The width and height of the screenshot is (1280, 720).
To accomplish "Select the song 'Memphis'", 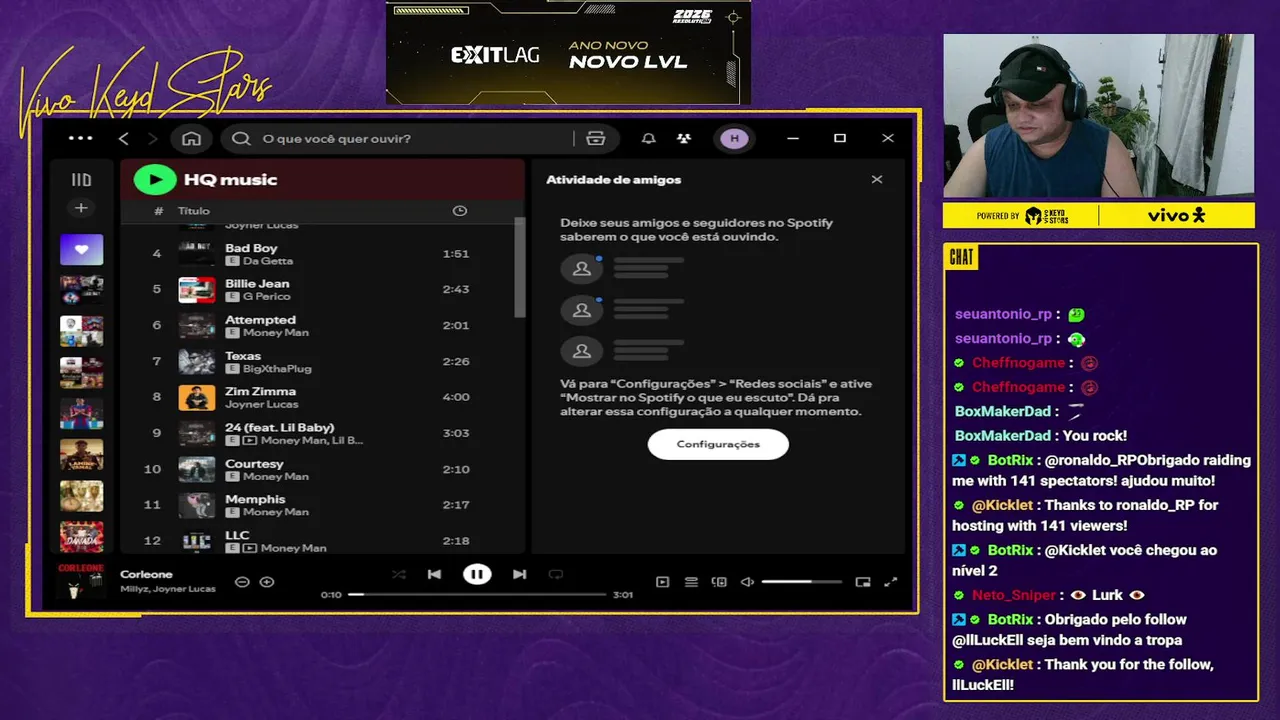I will pyautogui.click(x=255, y=500).
